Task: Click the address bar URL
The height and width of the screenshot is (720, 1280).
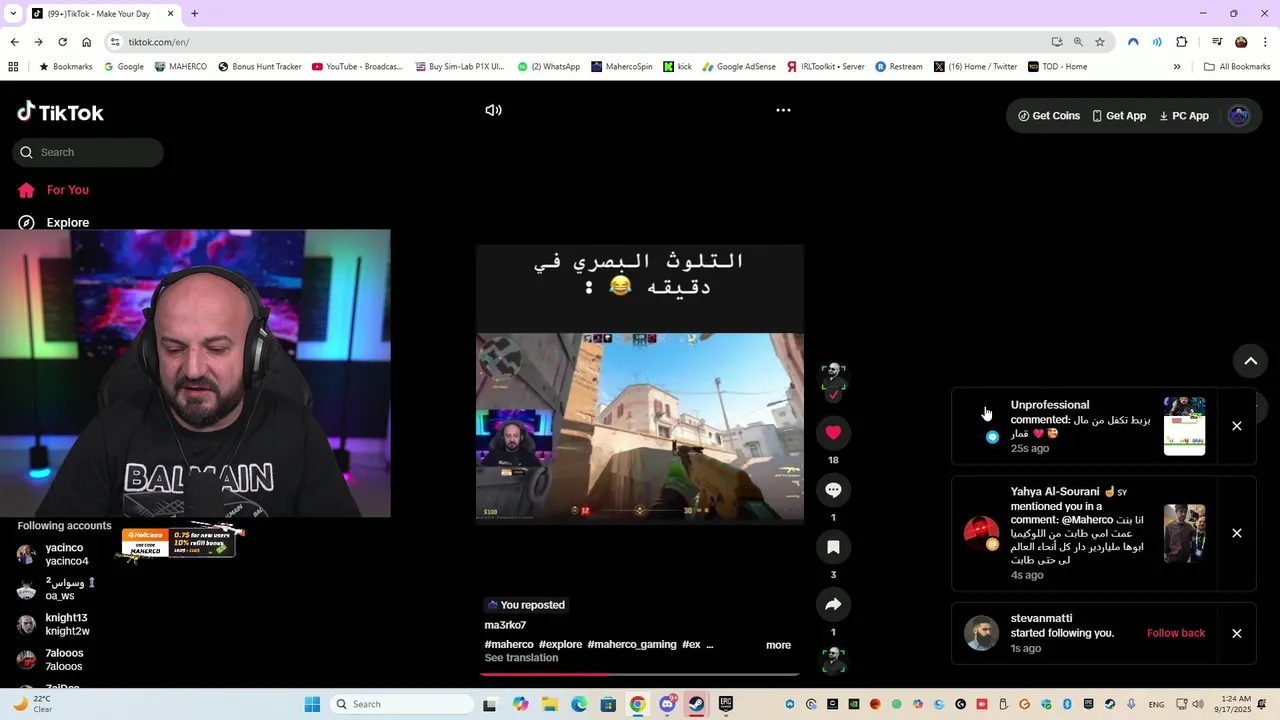Action: (x=159, y=42)
